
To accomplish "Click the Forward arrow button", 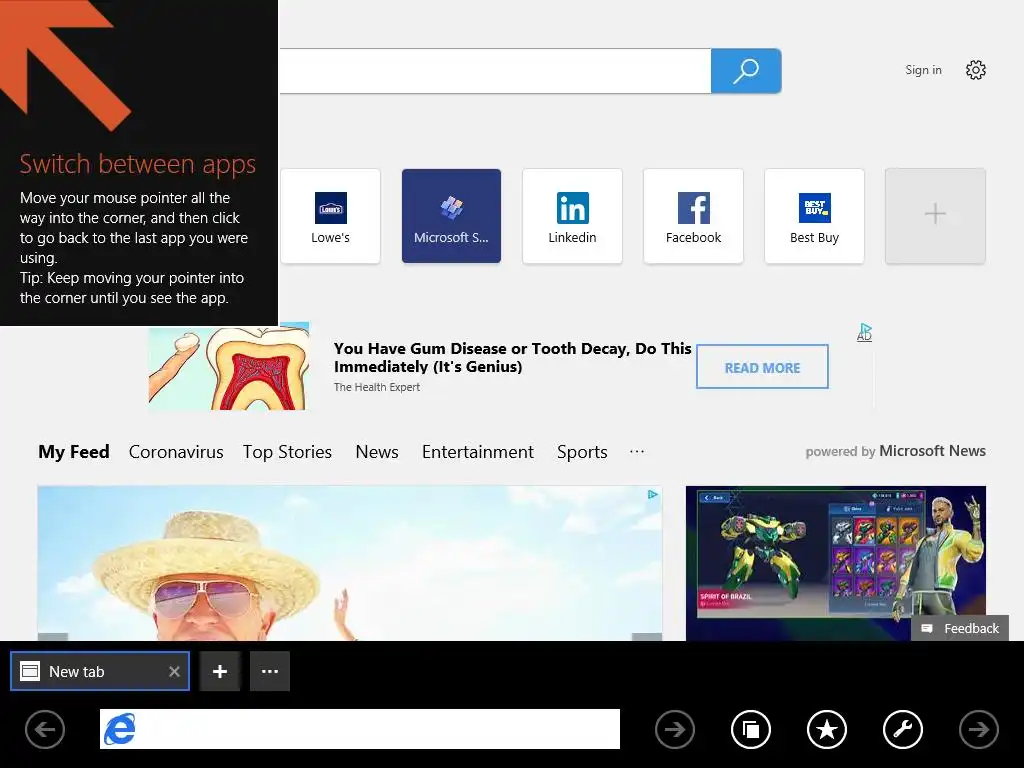I will [x=978, y=729].
